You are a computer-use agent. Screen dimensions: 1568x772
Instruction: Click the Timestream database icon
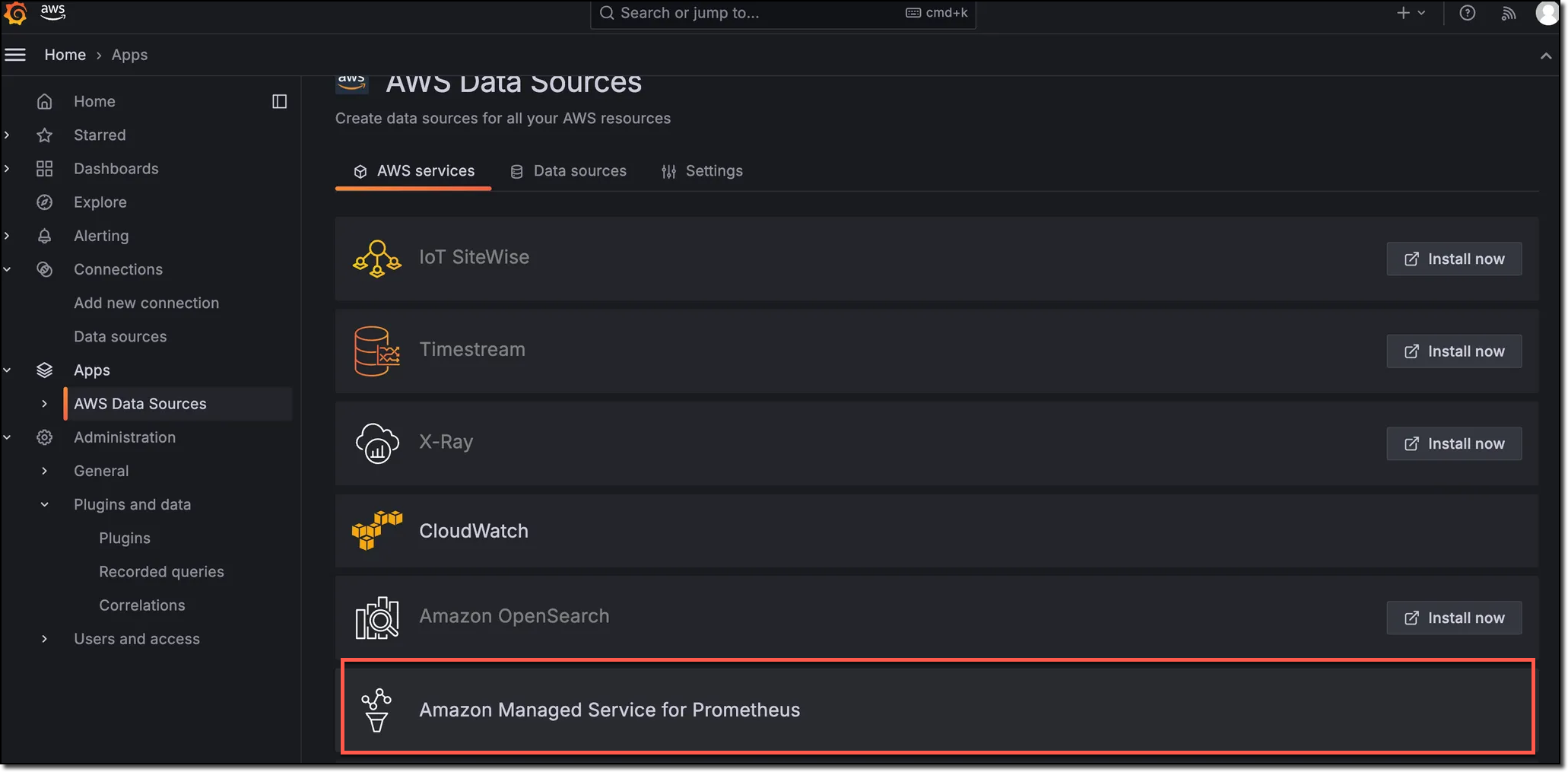377,351
